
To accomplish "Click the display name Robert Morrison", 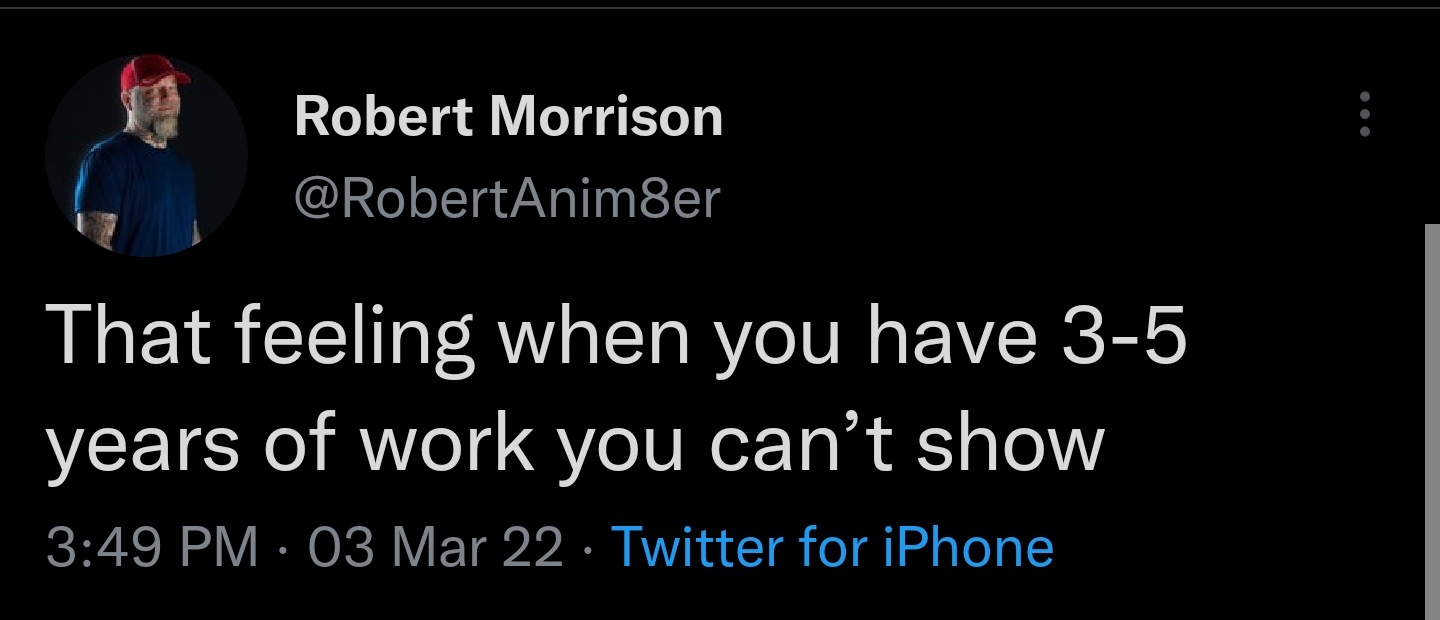I will coord(508,117).
